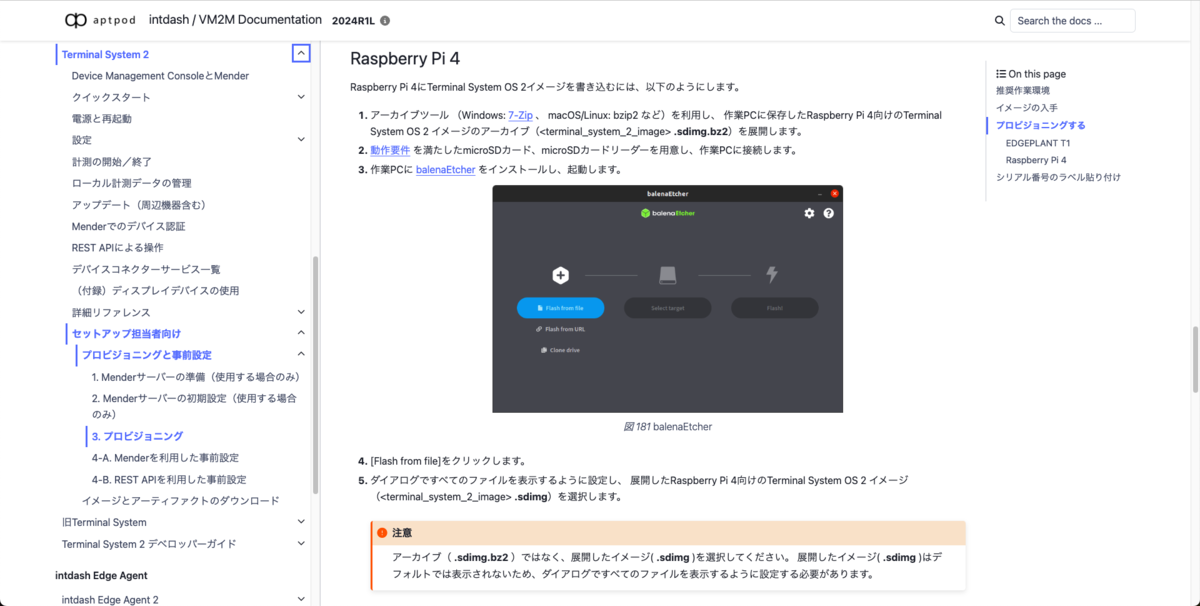Viewport: 1200px width, 606px height.
Task: Open 4-B. REST APIを利用した事前設定
Action: (169, 479)
